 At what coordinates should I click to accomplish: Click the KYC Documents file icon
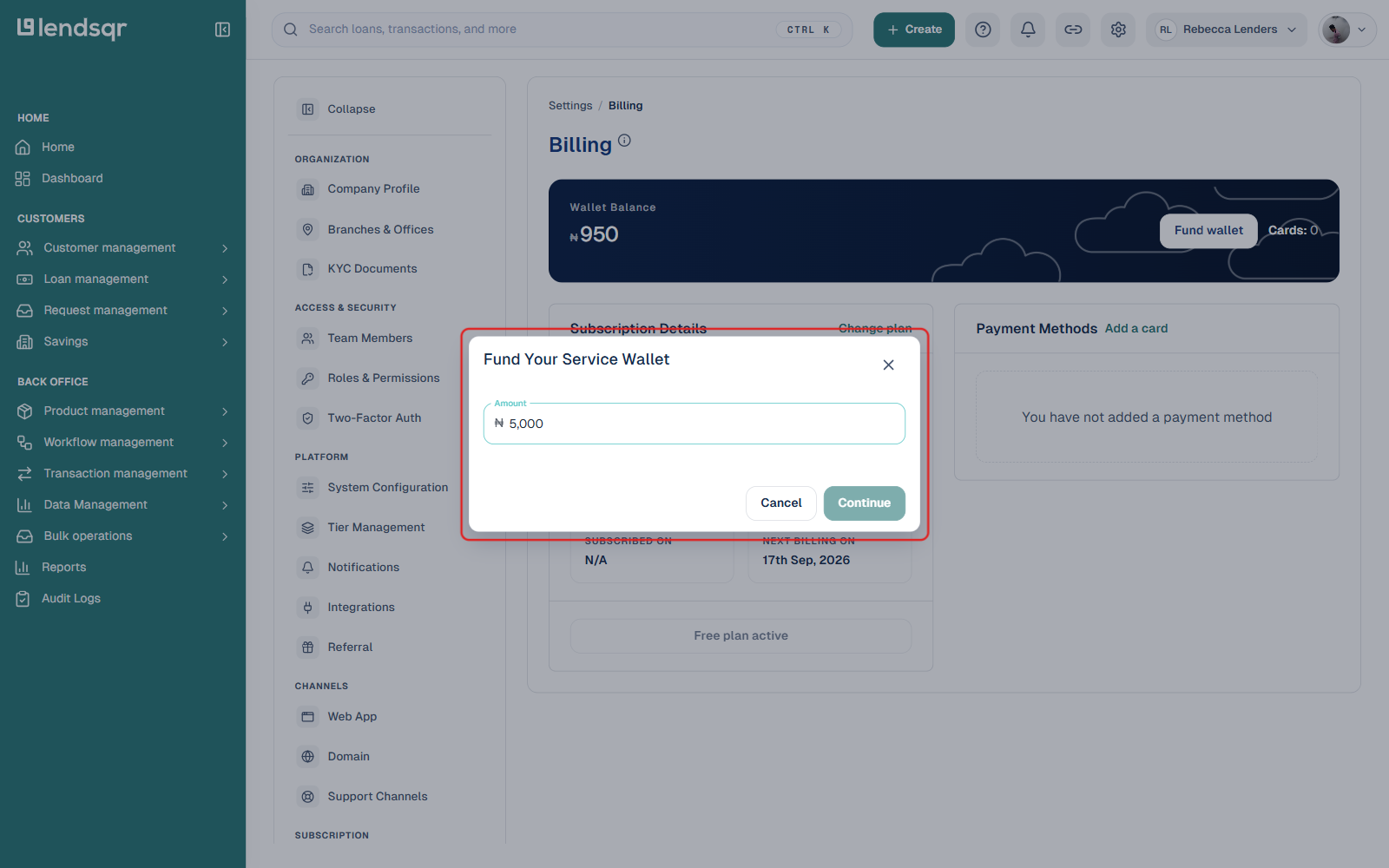click(307, 269)
